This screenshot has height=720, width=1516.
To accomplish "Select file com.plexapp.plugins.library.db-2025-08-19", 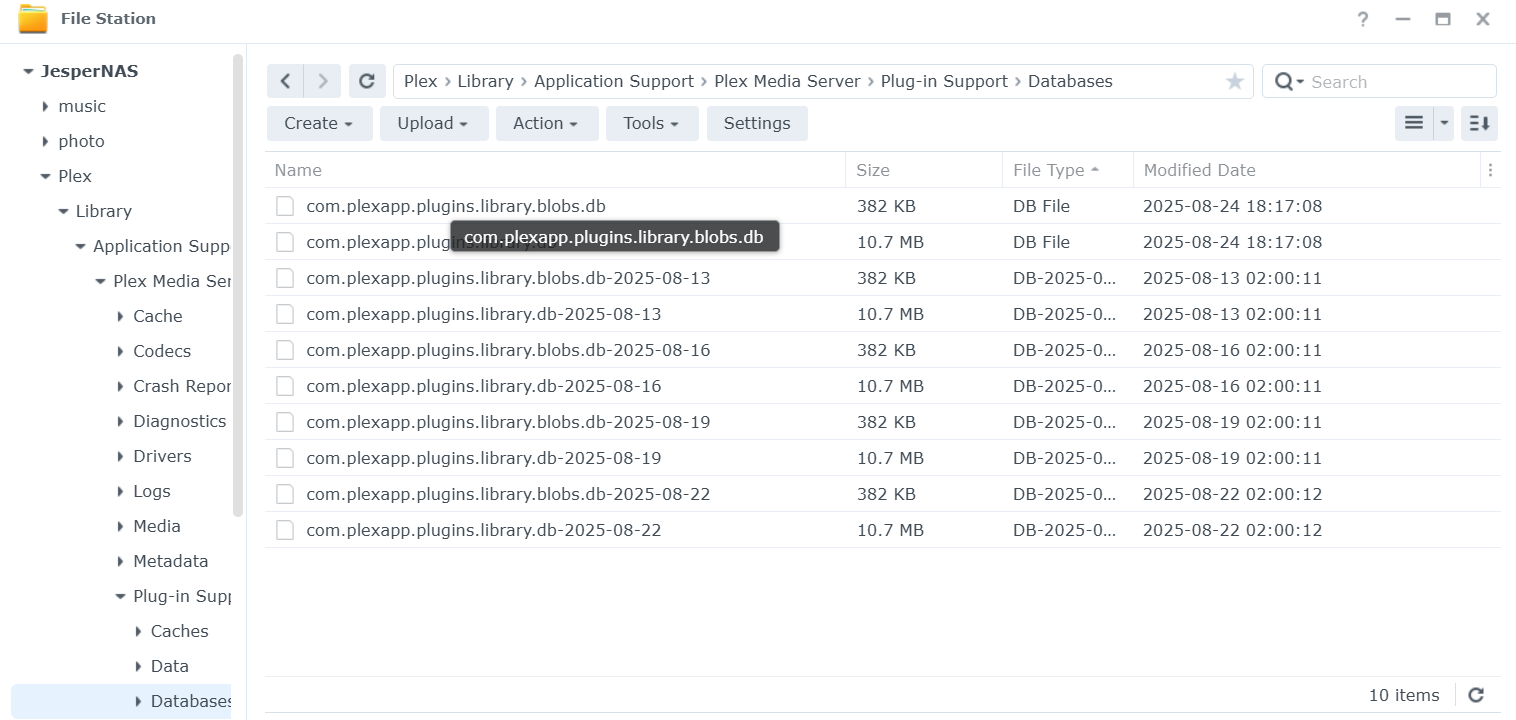I will (x=484, y=458).
